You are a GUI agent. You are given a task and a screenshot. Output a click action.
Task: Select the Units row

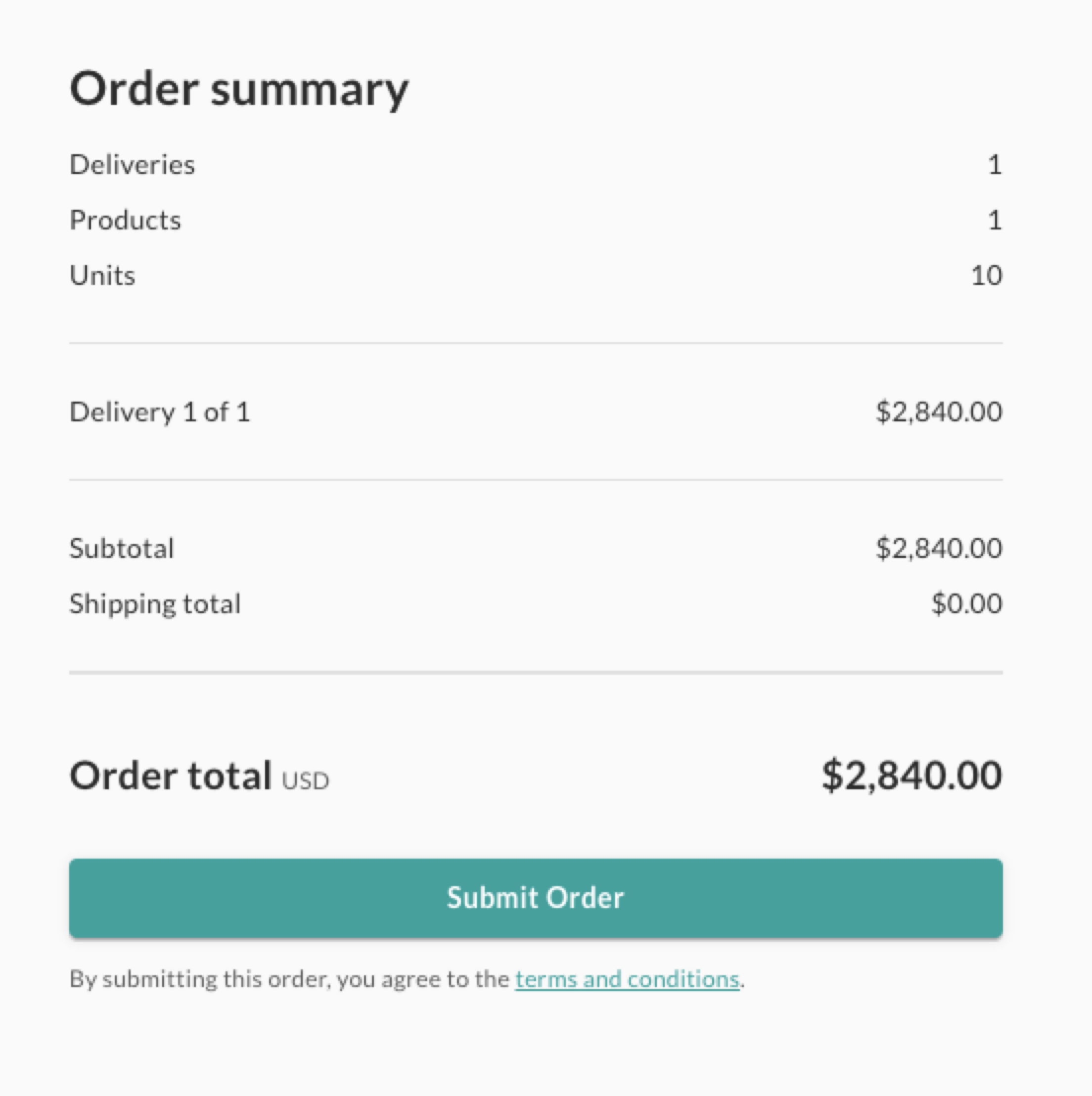[x=102, y=276]
